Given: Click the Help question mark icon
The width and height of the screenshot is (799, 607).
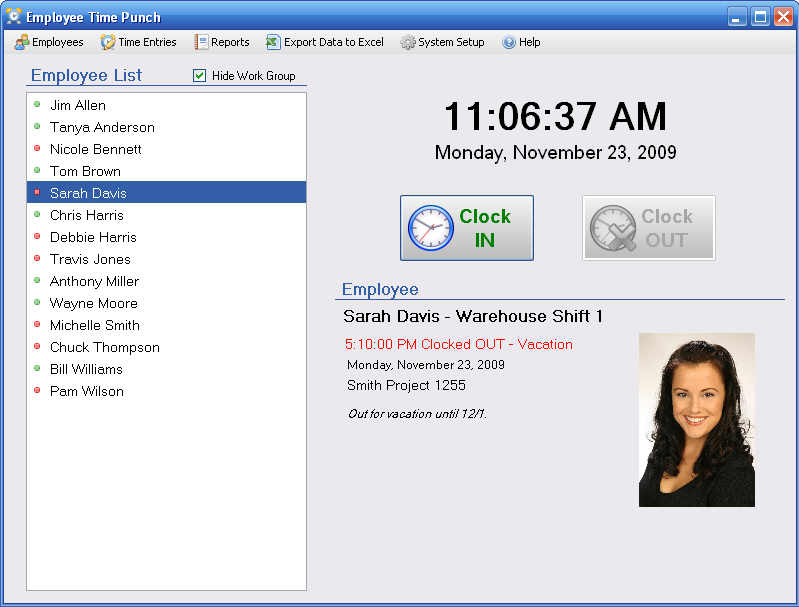Looking at the screenshot, I should point(509,42).
